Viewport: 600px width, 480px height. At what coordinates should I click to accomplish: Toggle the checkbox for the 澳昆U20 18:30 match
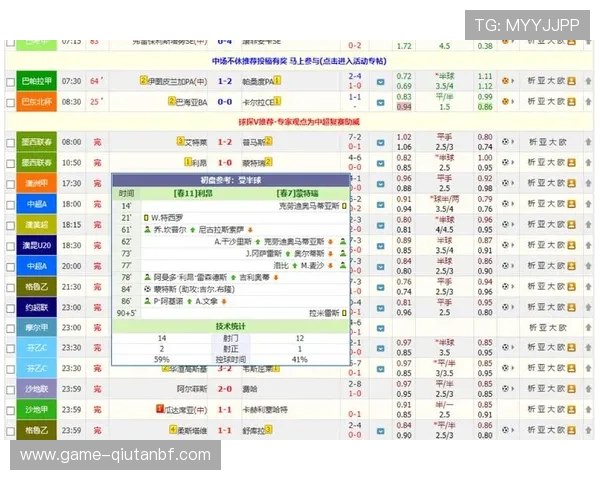tap(10, 247)
